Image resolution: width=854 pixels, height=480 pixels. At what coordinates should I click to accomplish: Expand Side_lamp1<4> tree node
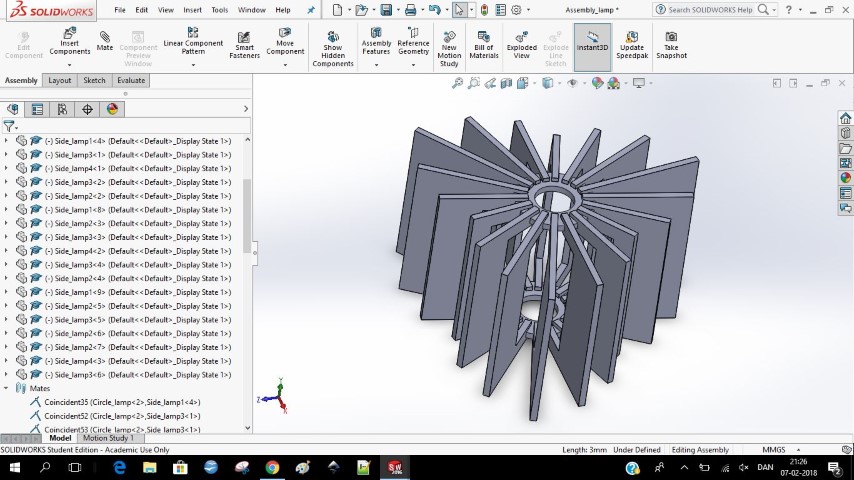[x=6, y=141]
